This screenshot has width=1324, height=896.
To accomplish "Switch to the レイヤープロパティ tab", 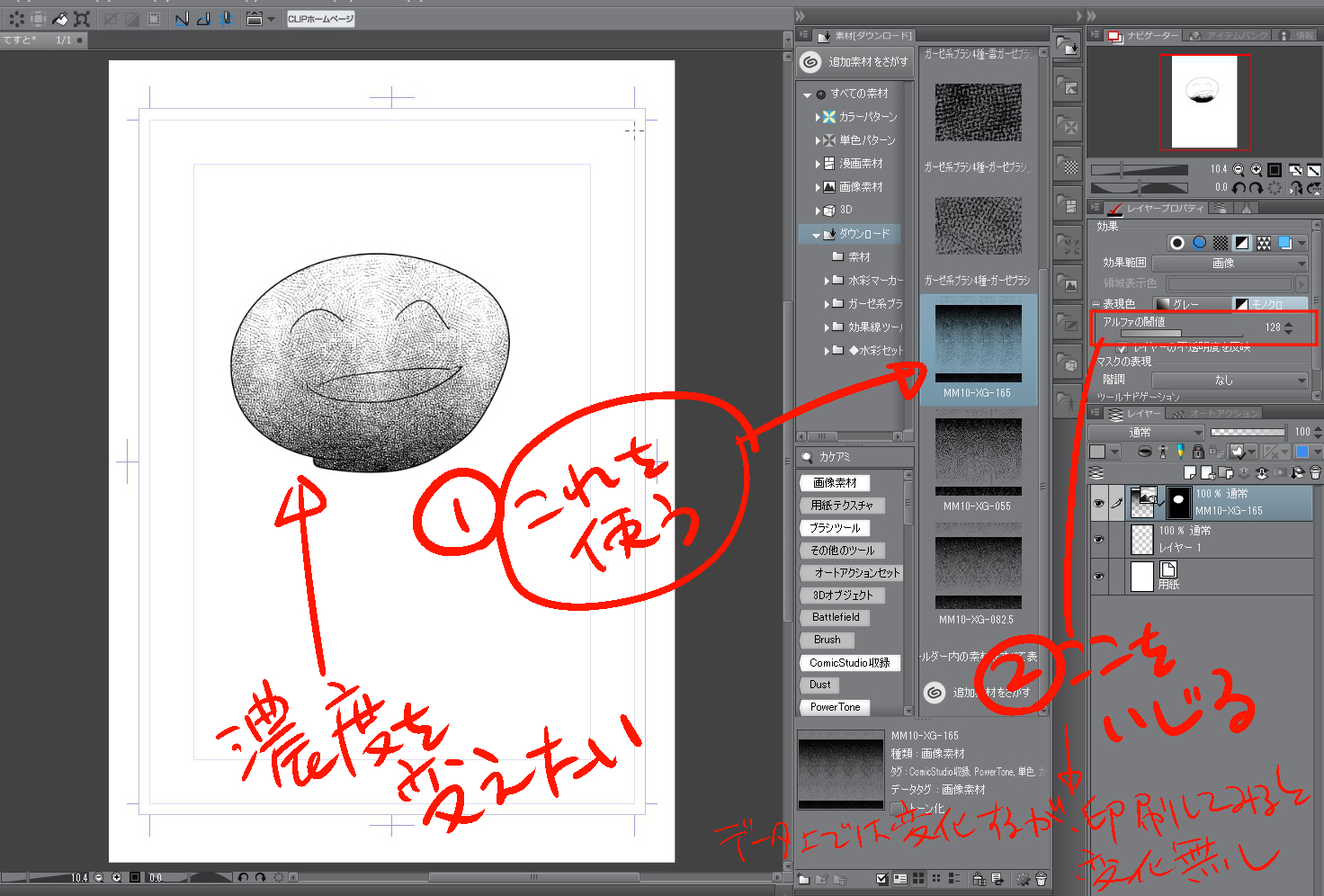I will [1157, 208].
